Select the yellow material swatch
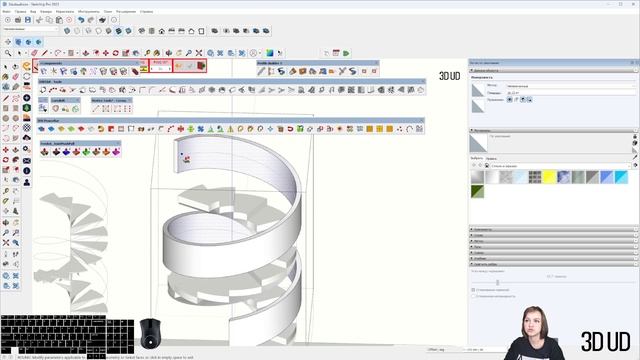The height and width of the screenshot is (360, 640). pyautogui.click(x=549, y=177)
